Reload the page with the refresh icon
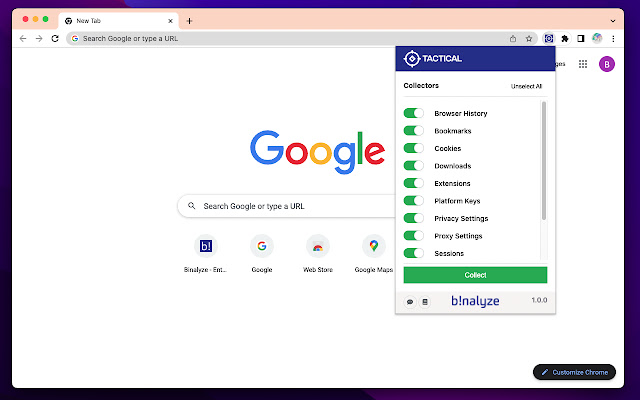Viewport: 640px width, 400px height. coord(55,39)
